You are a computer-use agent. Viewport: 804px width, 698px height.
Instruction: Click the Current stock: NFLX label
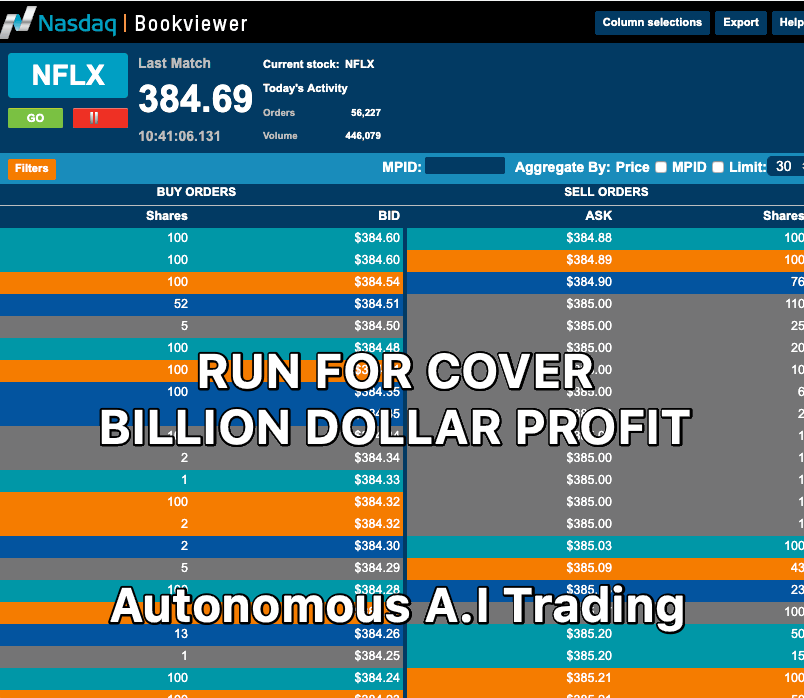318,64
